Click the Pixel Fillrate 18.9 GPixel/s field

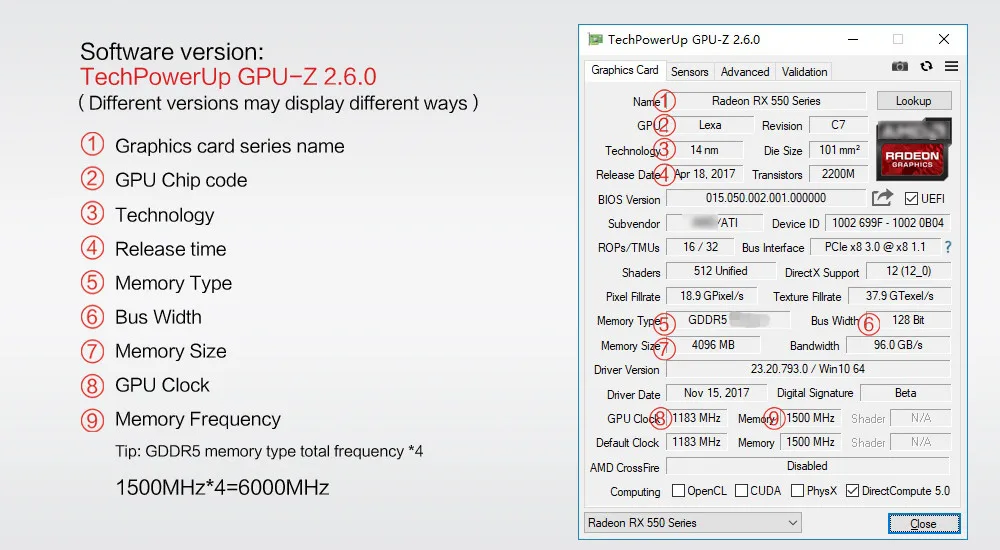tap(712, 296)
